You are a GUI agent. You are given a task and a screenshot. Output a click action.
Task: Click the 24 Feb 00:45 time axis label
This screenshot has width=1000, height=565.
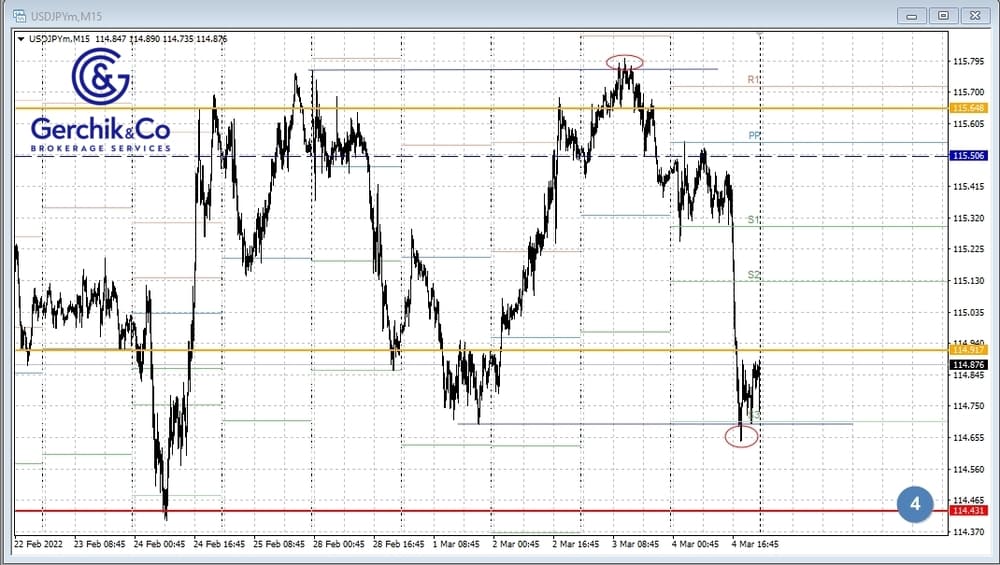(158, 545)
